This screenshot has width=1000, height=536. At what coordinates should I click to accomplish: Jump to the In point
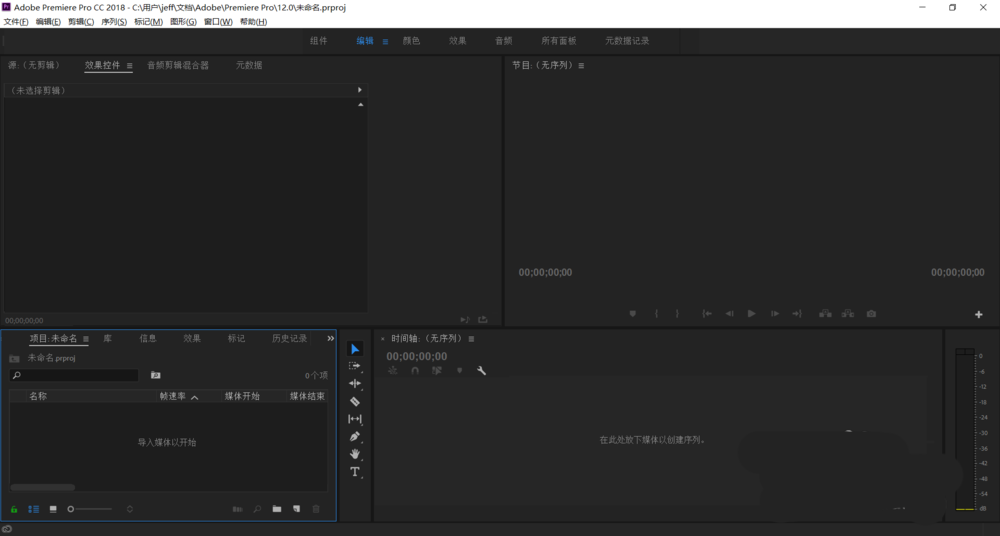click(x=707, y=314)
